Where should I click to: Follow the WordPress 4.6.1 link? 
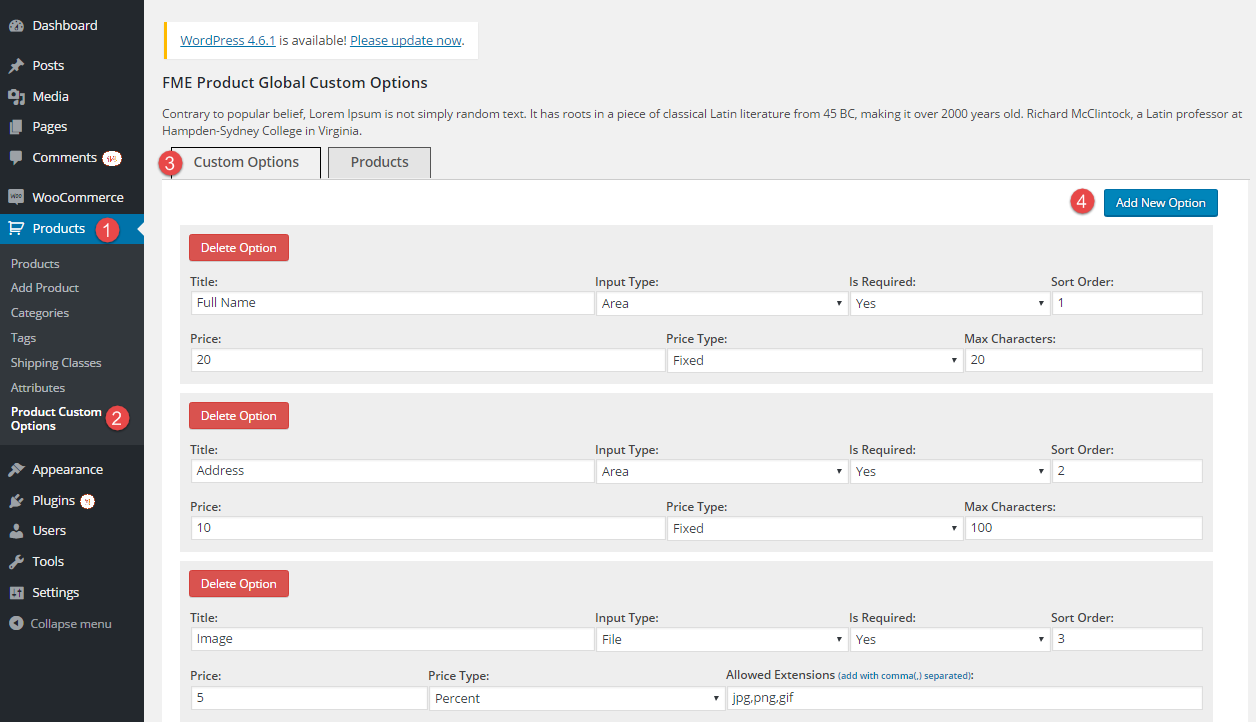228,41
